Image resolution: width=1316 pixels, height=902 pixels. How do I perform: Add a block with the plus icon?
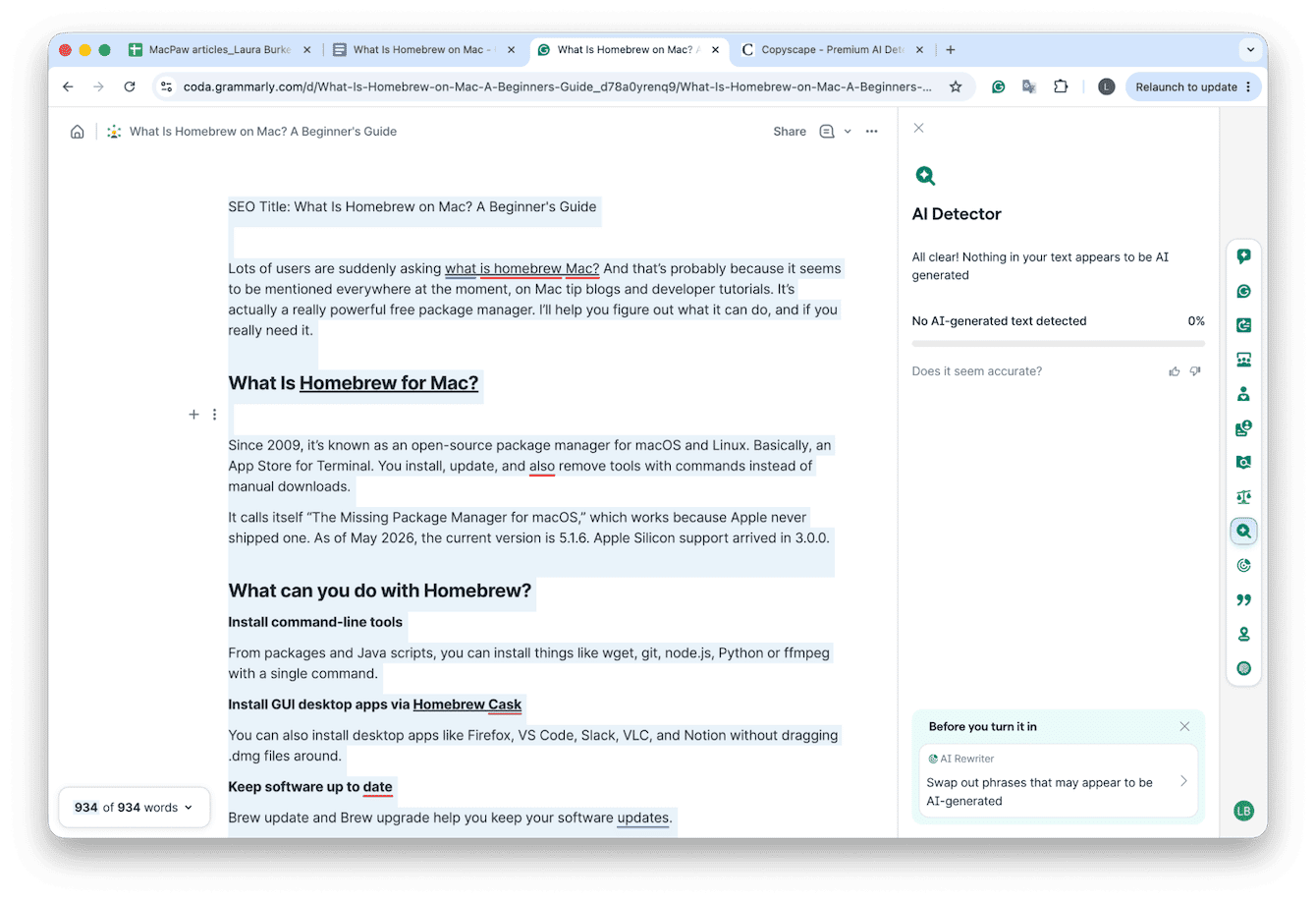pos(193,415)
